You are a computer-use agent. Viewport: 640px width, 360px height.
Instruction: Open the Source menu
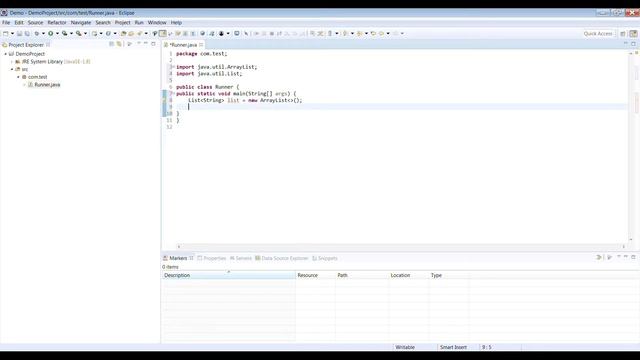35,22
